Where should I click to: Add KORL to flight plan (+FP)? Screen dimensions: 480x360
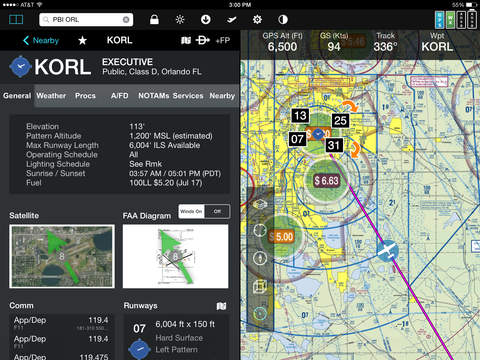tap(223, 40)
